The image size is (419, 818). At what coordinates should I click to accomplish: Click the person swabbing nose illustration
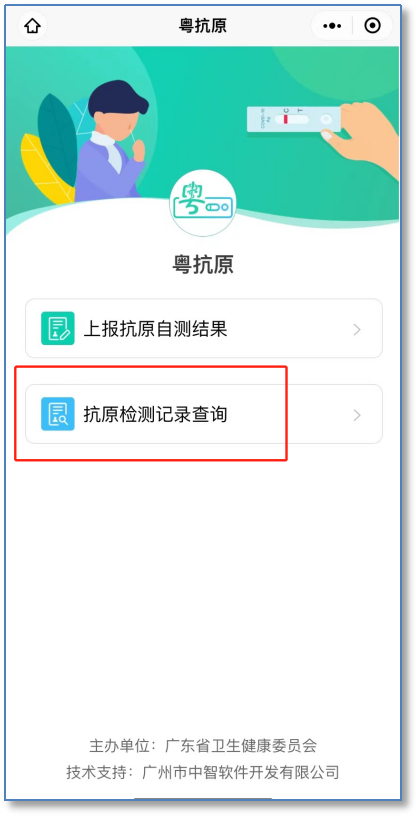[x=114, y=141]
